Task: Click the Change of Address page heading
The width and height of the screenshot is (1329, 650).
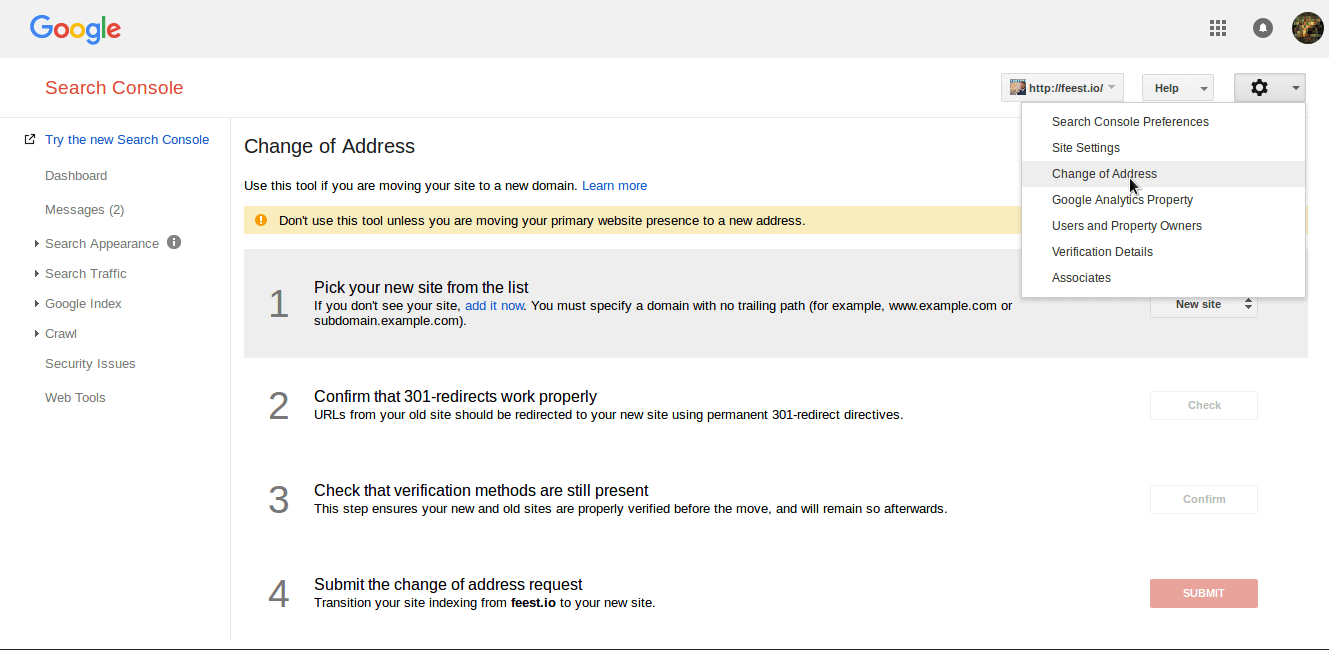Action: click(329, 146)
